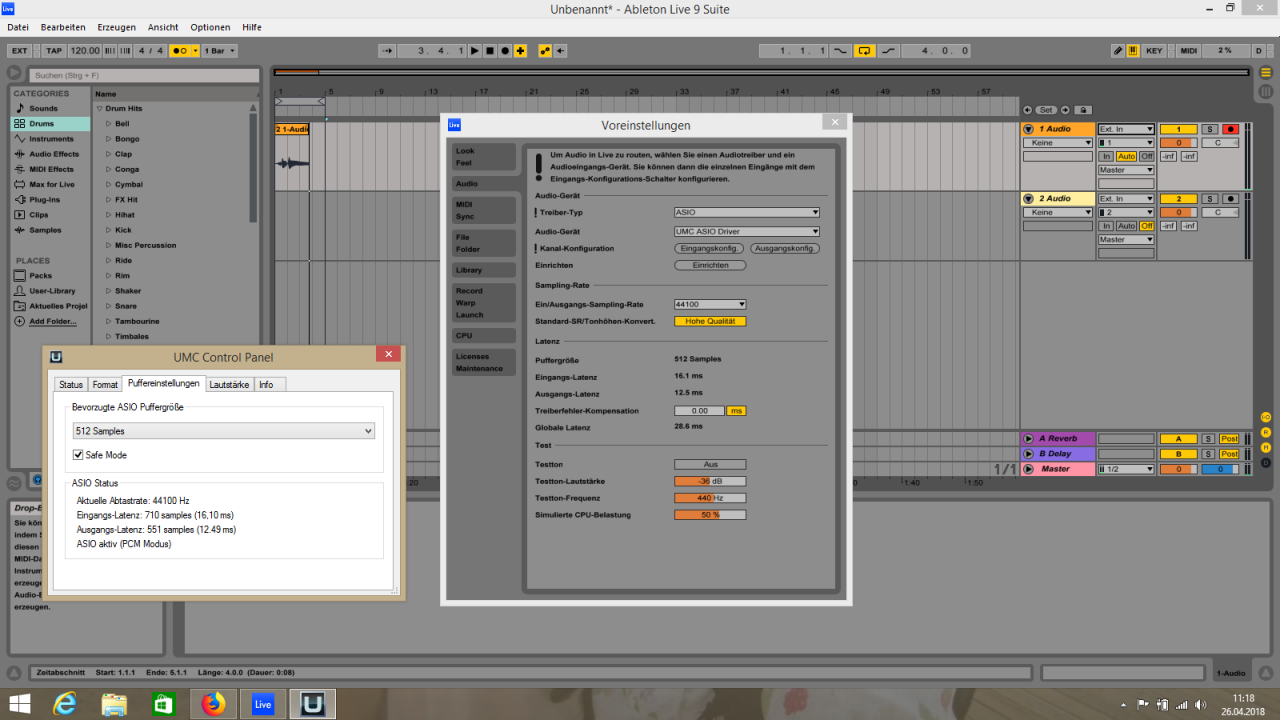Switch to Record Warp Launch preferences tab
The width and height of the screenshot is (1280, 720).
coord(484,303)
